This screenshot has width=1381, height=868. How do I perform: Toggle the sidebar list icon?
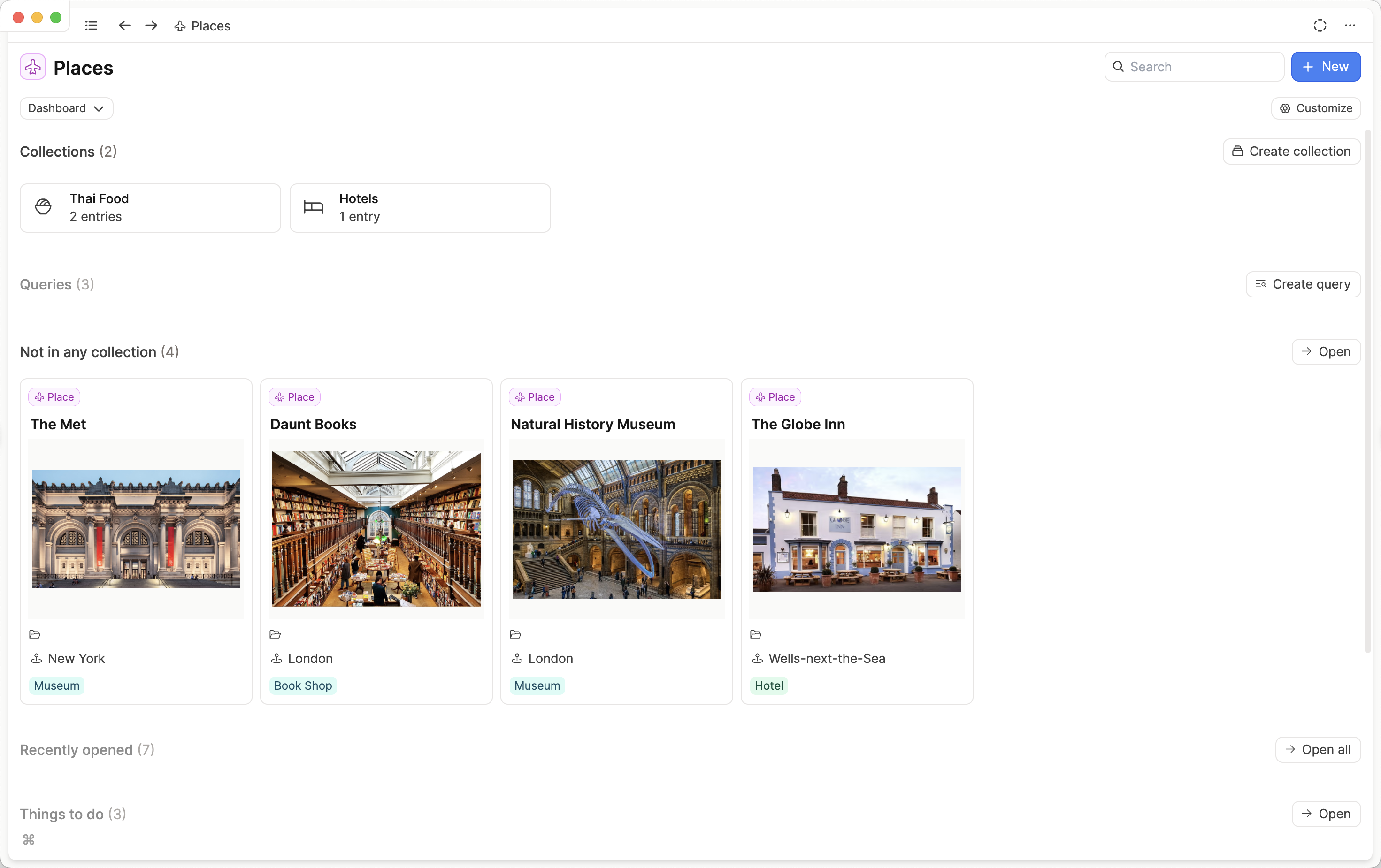[91, 26]
